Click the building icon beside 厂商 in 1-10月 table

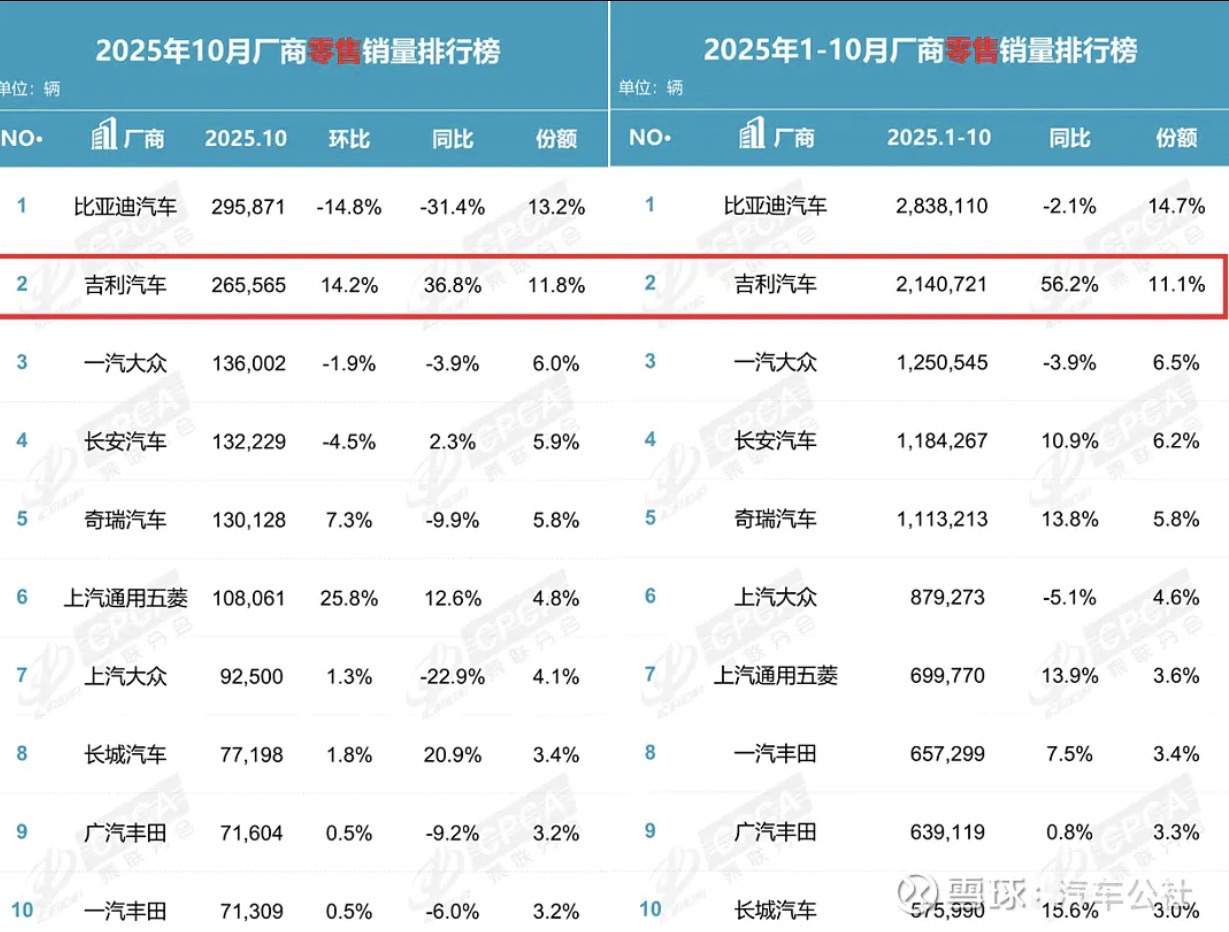(x=752, y=136)
